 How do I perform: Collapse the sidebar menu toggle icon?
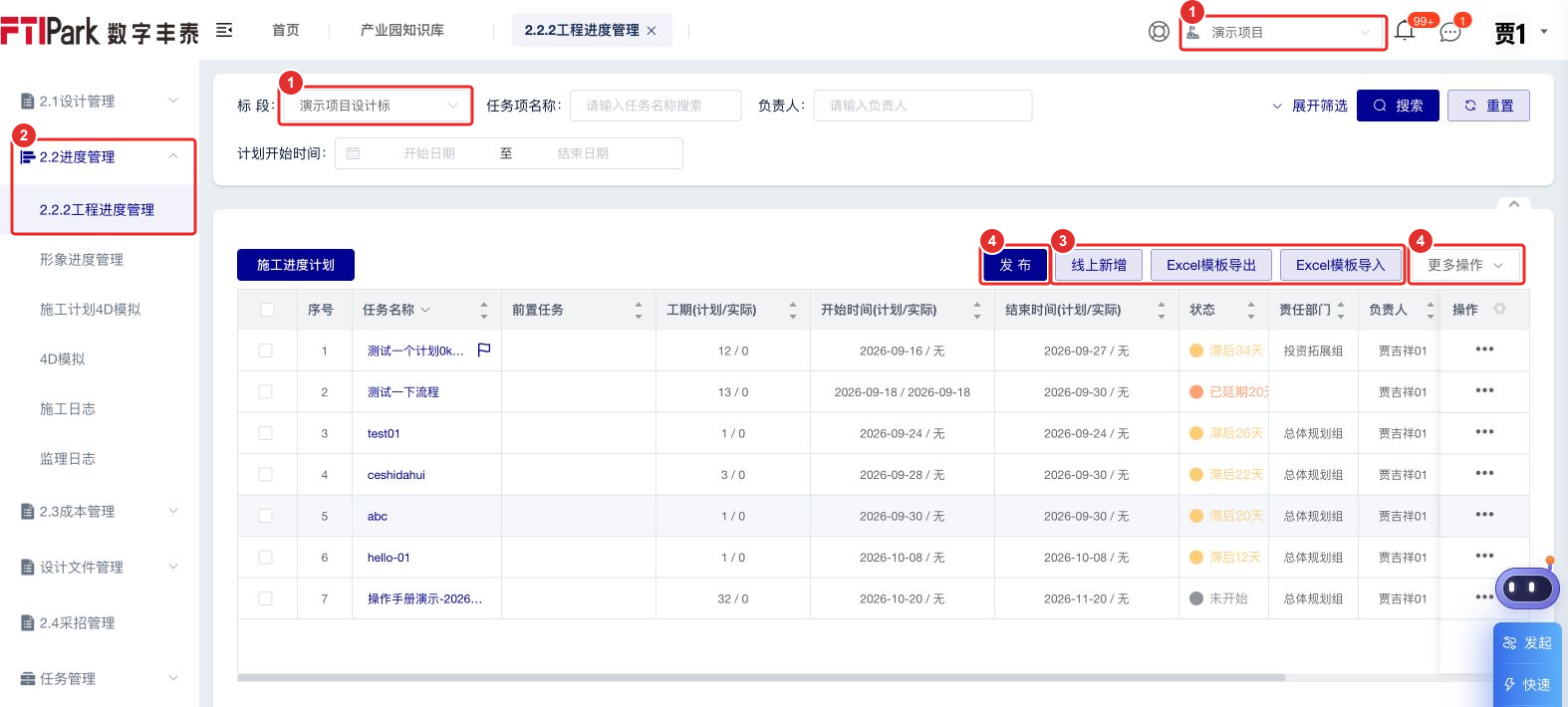pos(224,30)
